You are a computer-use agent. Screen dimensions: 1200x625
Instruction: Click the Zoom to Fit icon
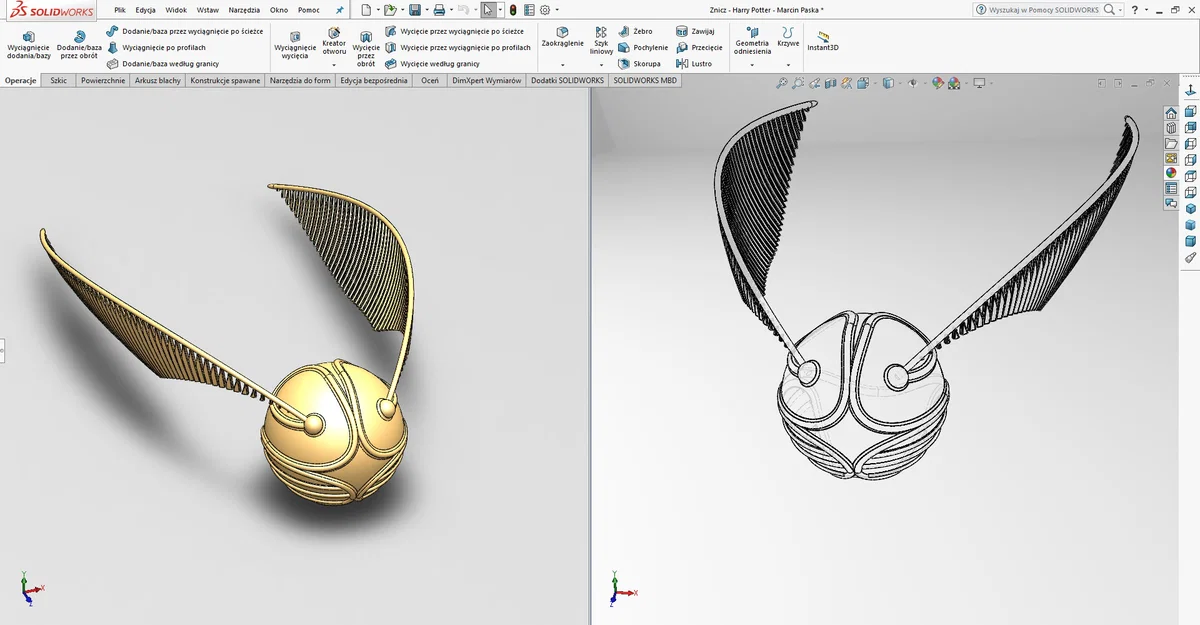(x=782, y=83)
